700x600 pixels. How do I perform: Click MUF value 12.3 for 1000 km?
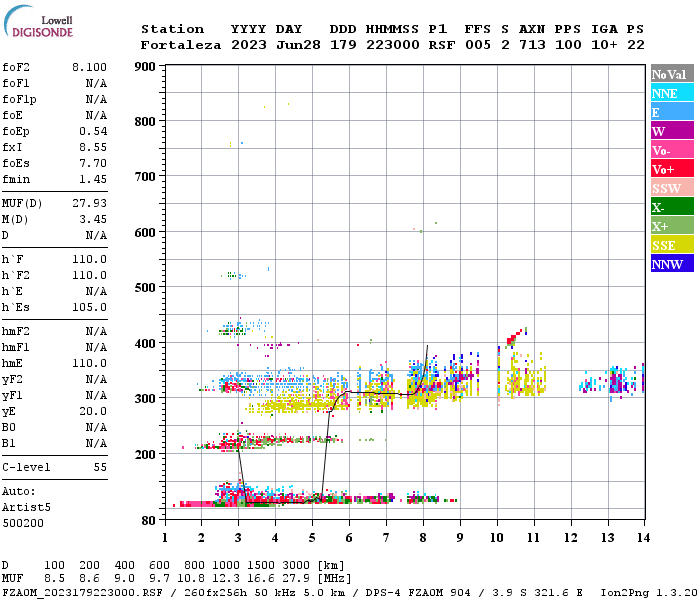click(226, 579)
